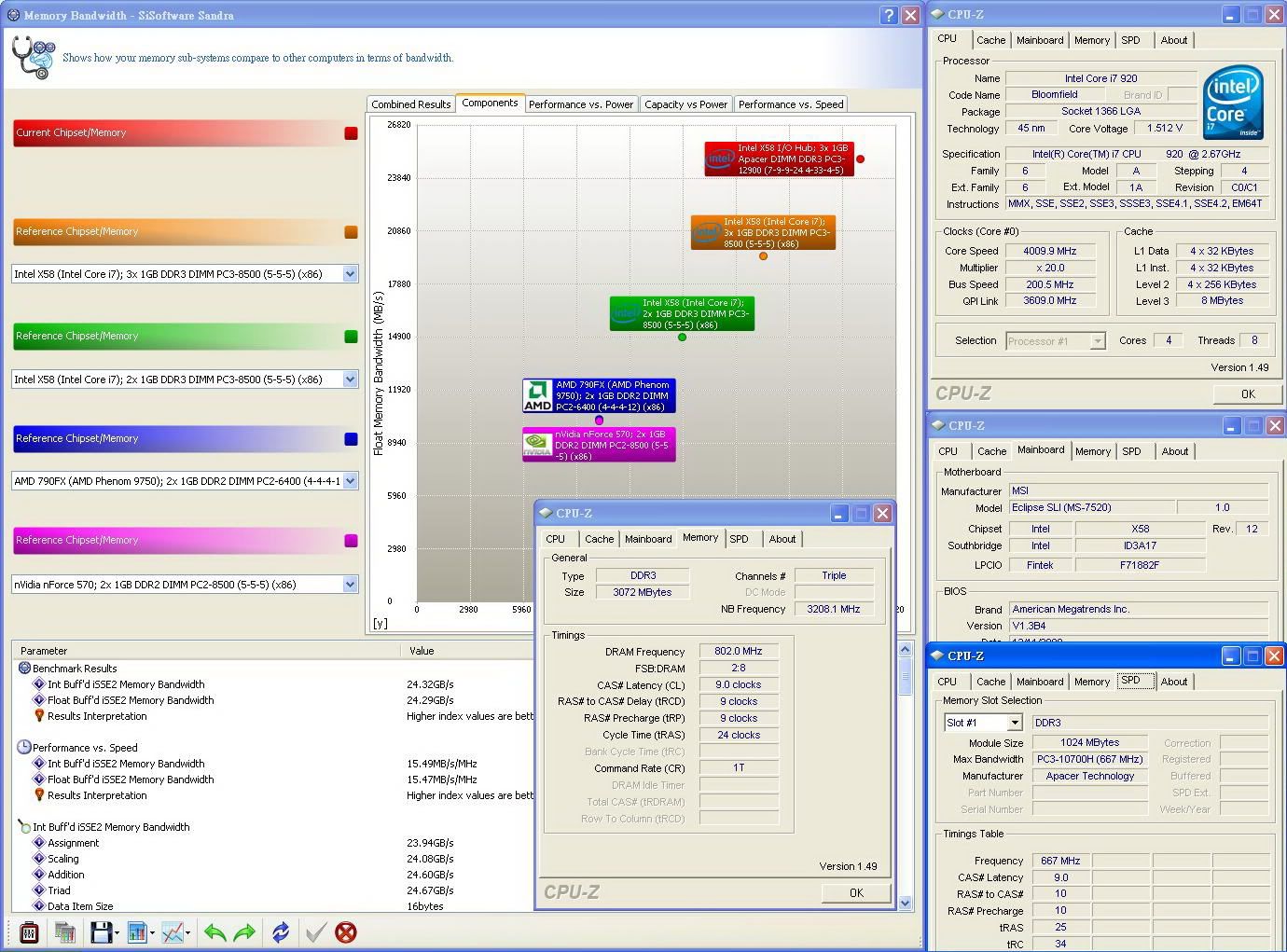Open the About tab in the CPU-Z Mainboard window
Viewport: 1287px width, 952px height.
(1175, 451)
